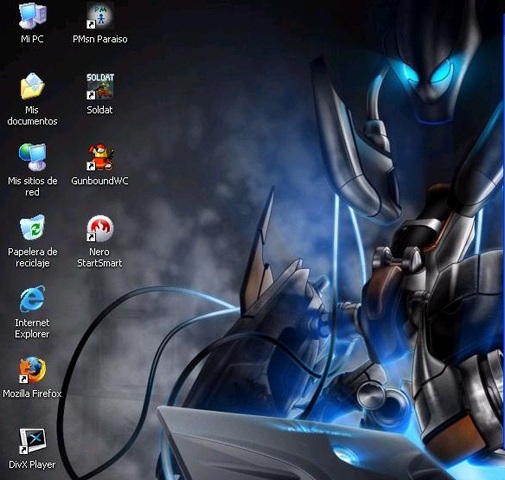Click the DivX Player shortcut icon
Viewport: 505px width, 480px height.
tap(32, 441)
